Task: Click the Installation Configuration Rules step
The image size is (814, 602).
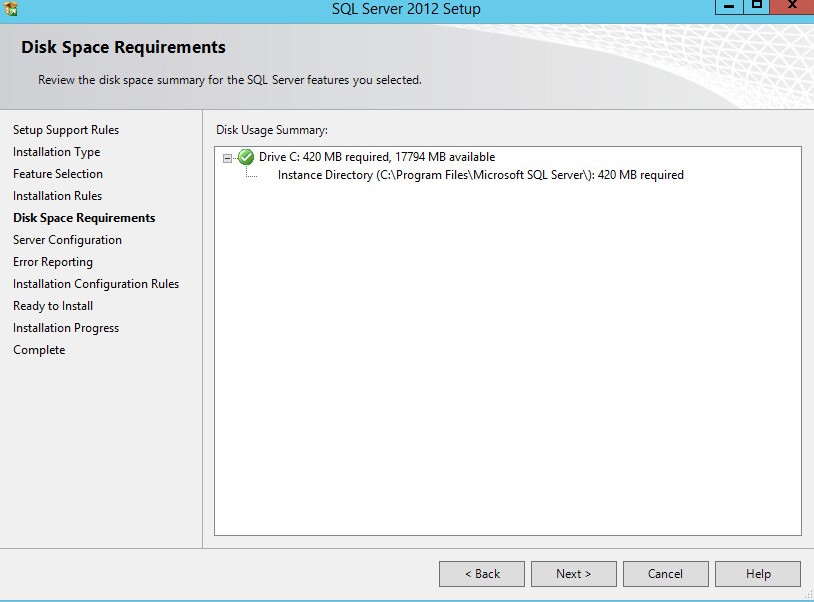Action: [x=96, y=284]
